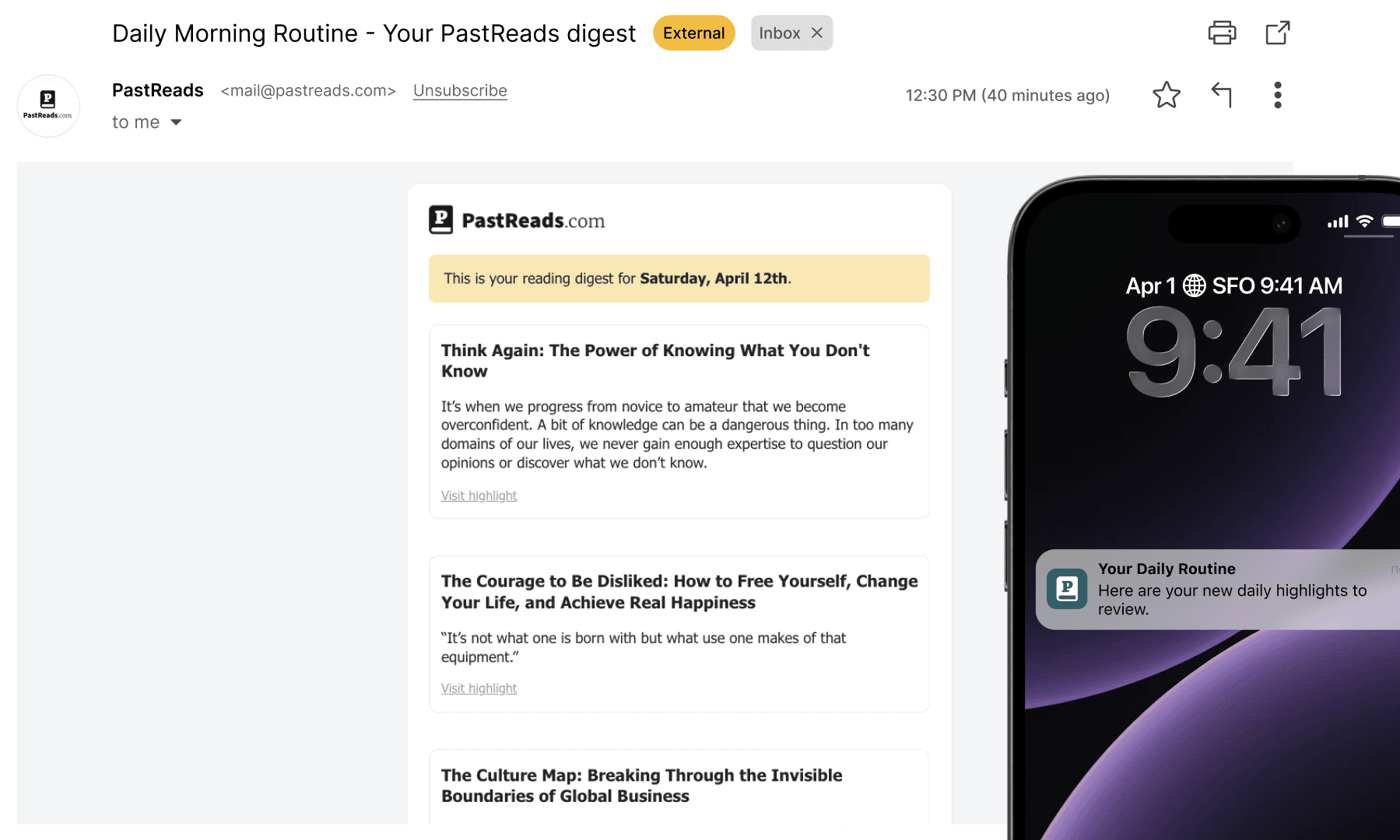Screen dimensions: 1400x840
Task: Click the Think Again book title
Action: (x=655, y=361)
